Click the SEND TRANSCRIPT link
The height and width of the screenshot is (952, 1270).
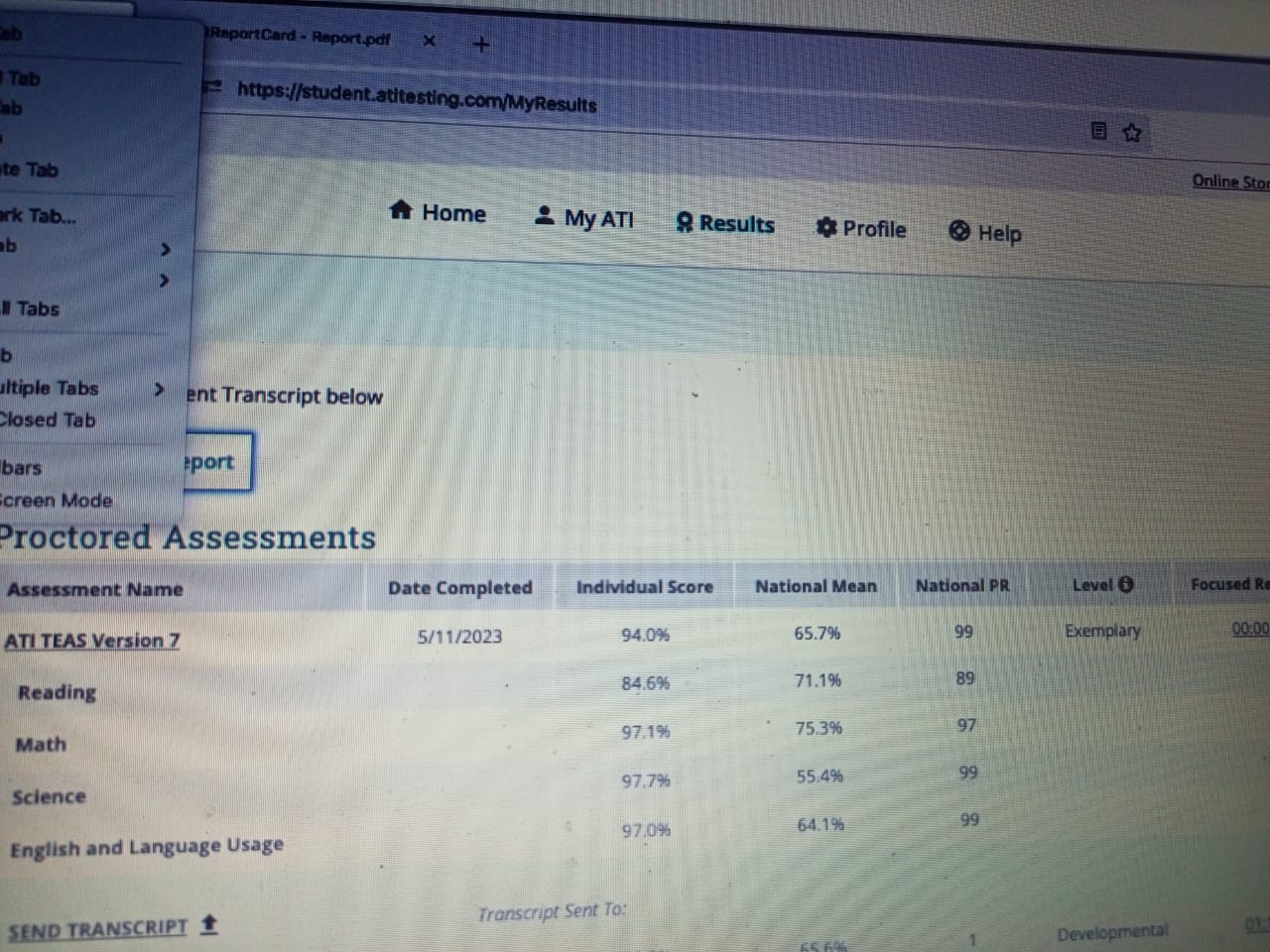pos(97,930)
